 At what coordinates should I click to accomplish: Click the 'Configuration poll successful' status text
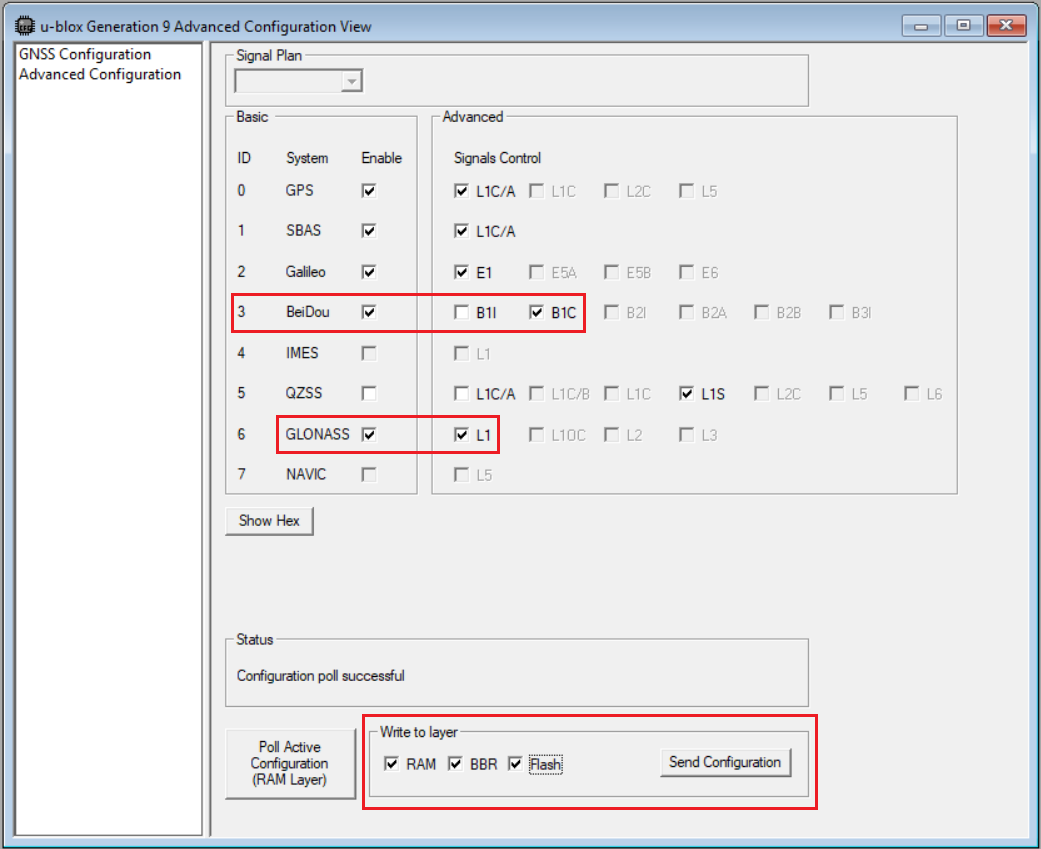coord(321,676)
